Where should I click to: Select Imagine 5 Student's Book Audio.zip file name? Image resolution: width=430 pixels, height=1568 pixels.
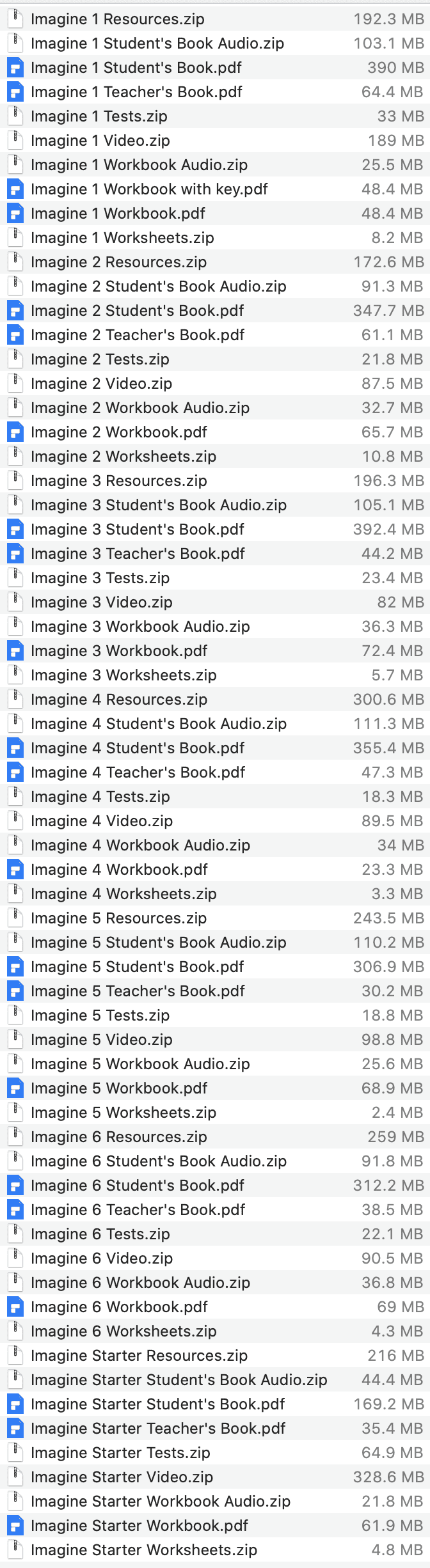tap(159, 943)
